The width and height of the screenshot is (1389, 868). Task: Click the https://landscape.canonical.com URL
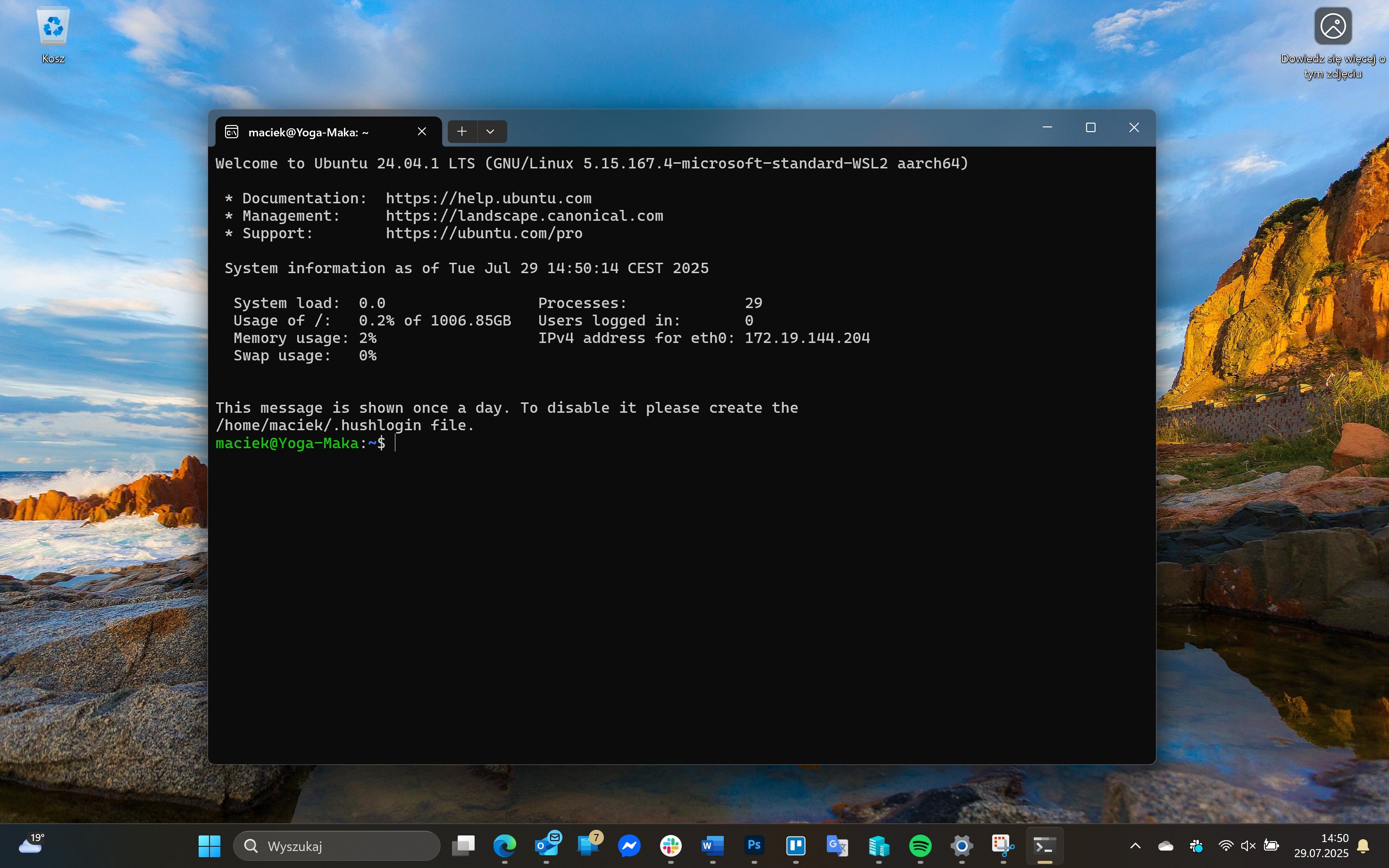(x=524, y=216)
